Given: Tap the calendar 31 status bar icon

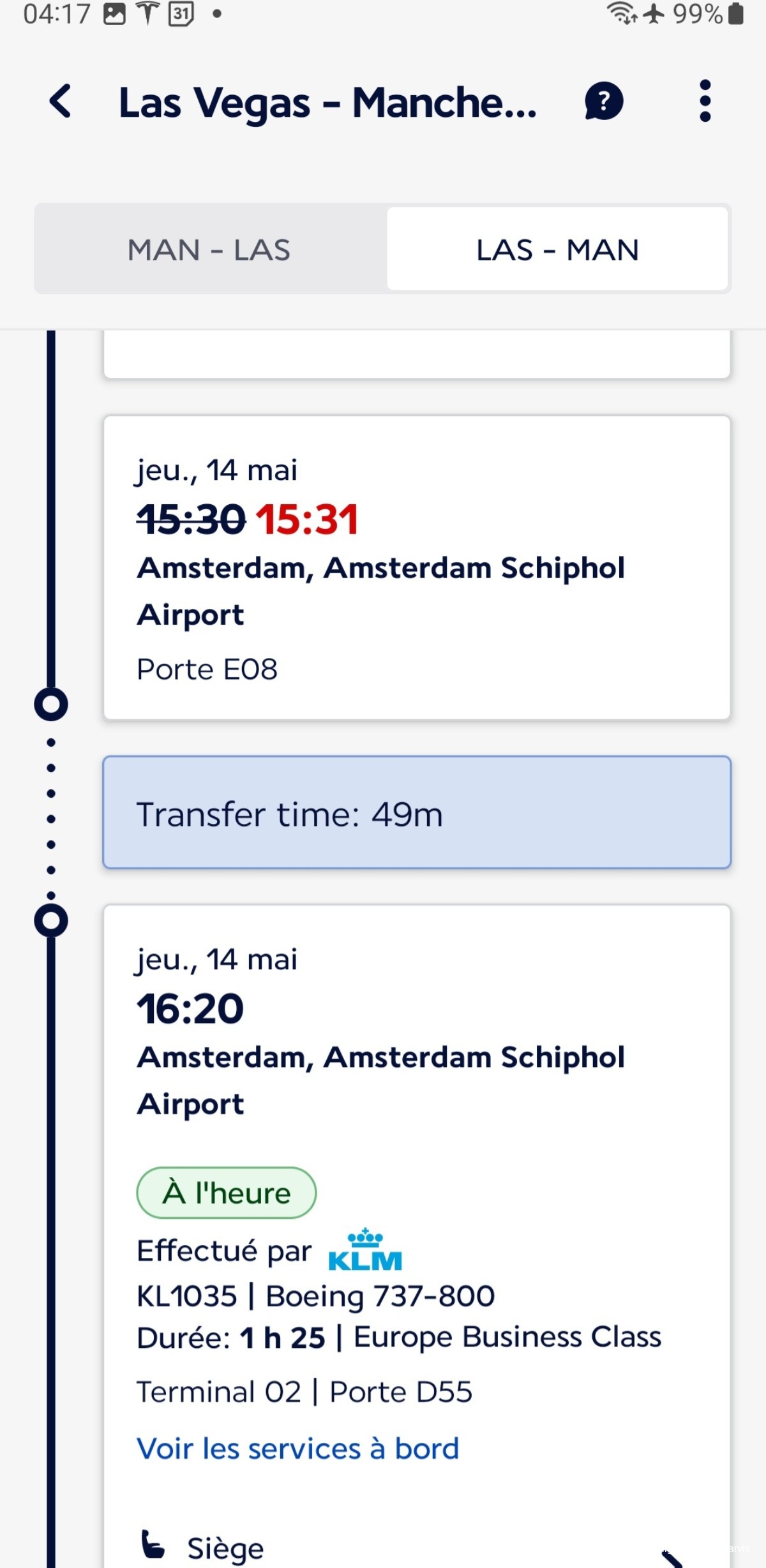Looking at the screenshot, I should [x=181, y=13].
